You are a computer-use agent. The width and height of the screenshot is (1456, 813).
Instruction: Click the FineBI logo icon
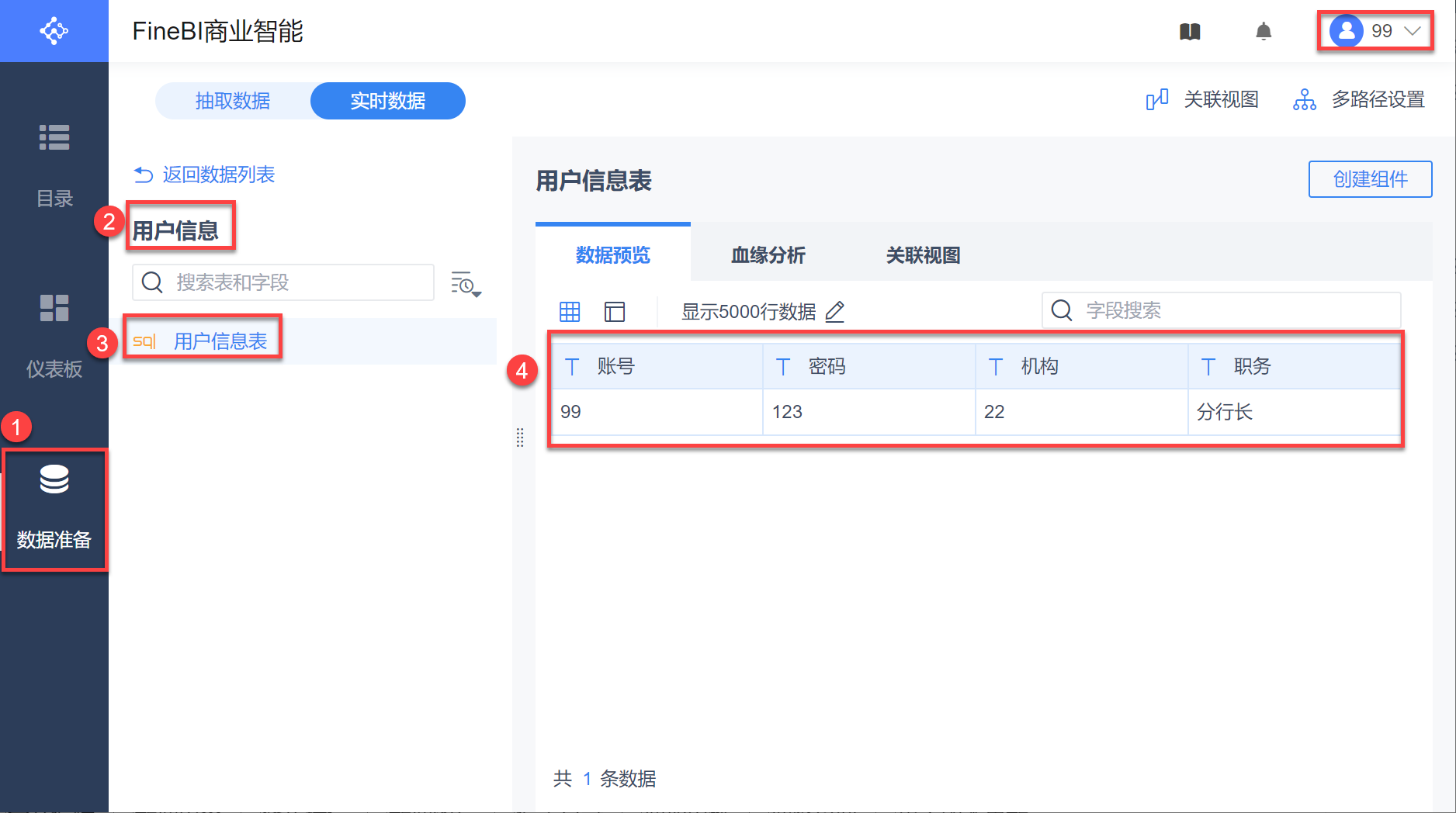[x=54, y=31]
